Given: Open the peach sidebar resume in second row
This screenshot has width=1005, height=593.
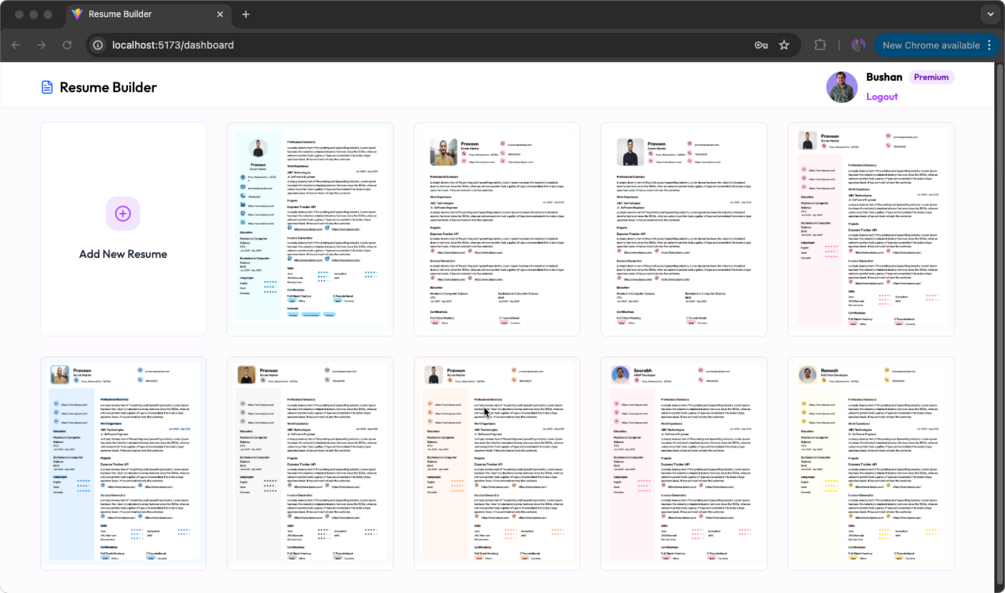Looking at the screenshot, I should (x=497, y=463).
